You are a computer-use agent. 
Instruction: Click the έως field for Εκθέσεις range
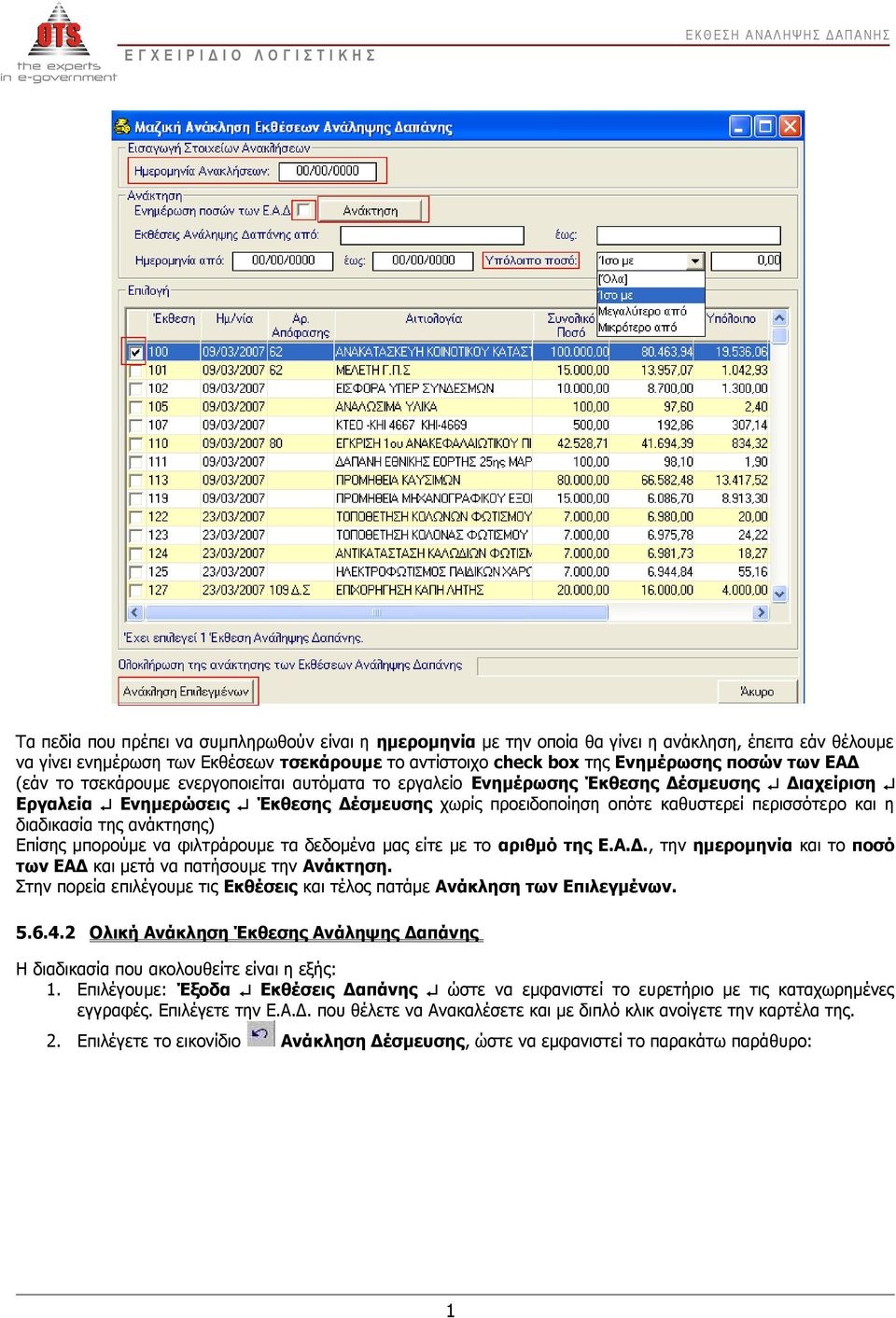click(688, 235)
